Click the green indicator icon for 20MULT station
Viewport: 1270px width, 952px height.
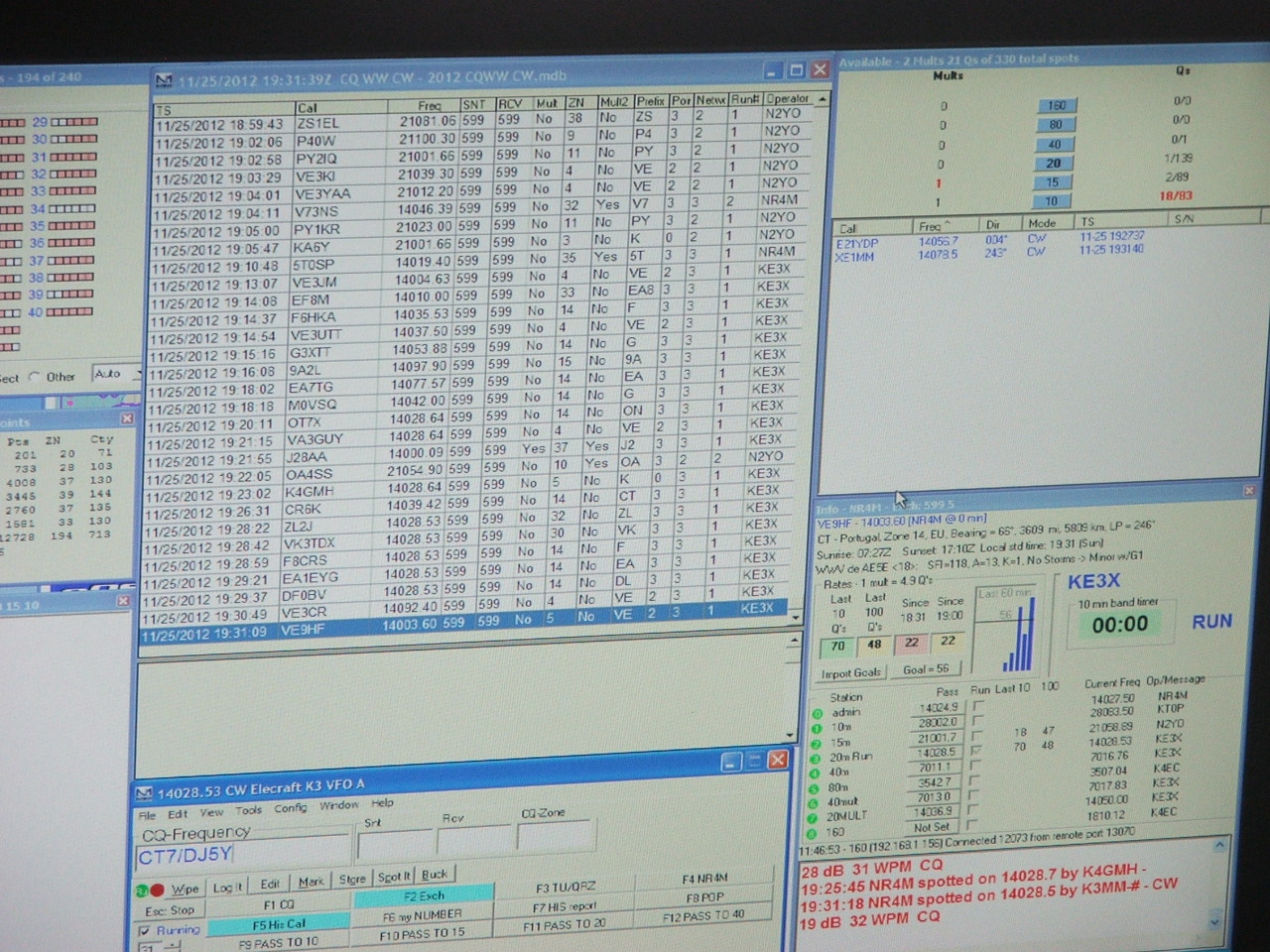[x=814, y=816]
